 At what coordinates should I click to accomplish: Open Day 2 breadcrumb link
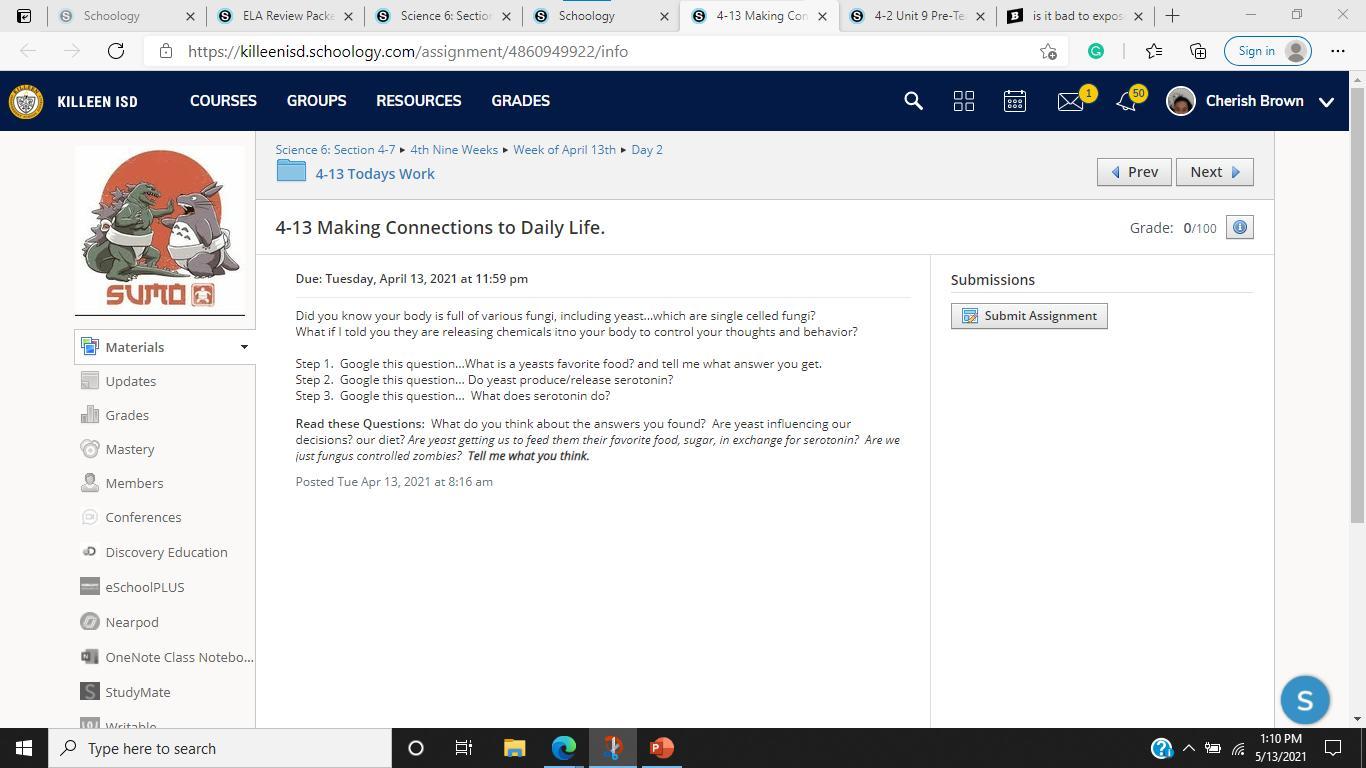click(x=647, y=150)
